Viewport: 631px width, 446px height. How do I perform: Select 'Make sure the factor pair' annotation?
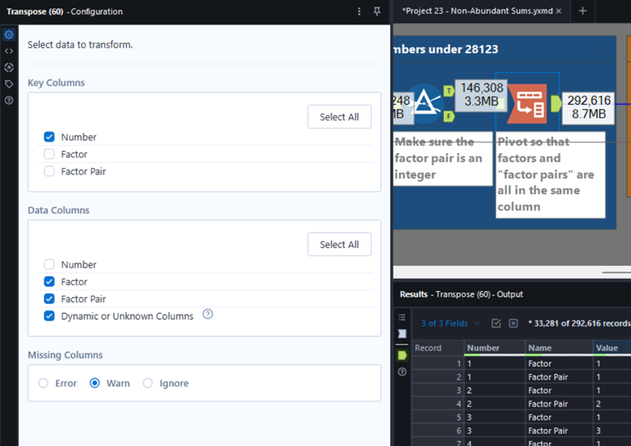pyautogui.click(x=443, y=159)
